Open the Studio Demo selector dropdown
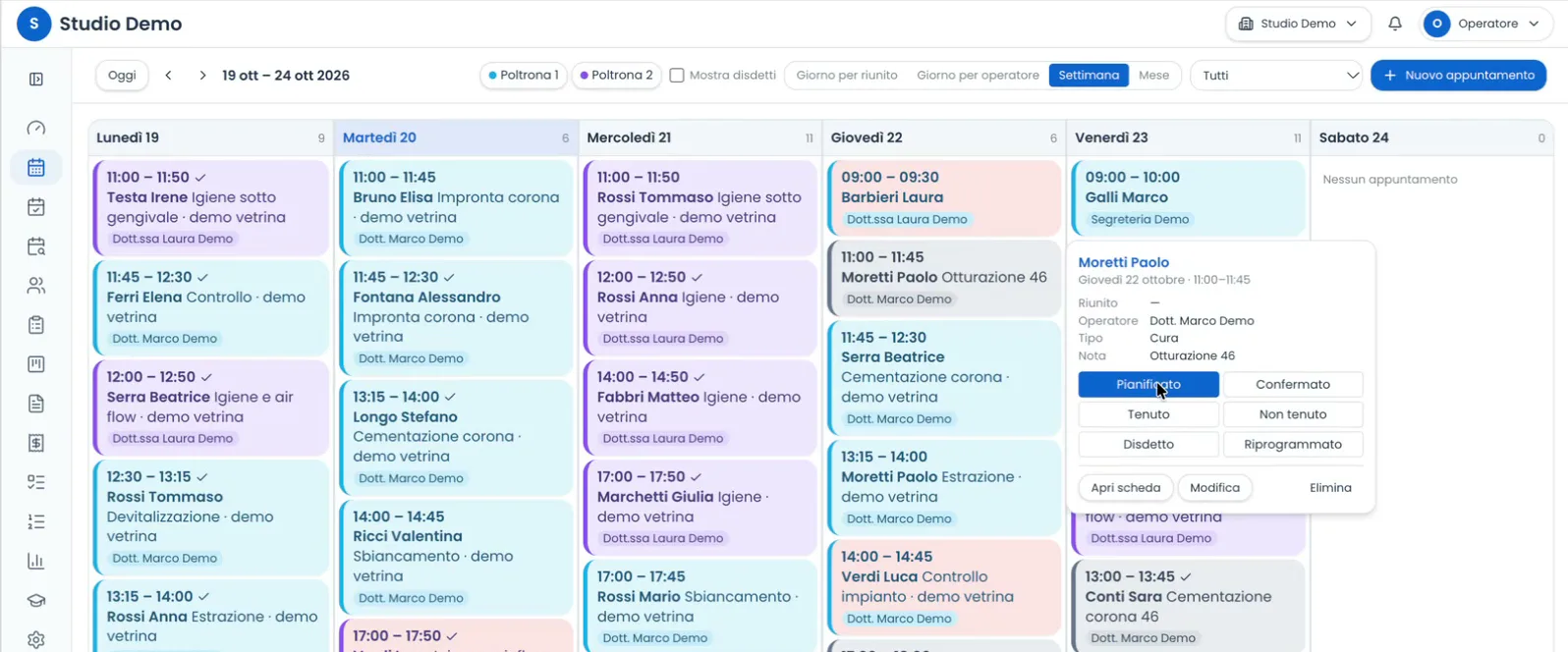 pyautogui.click(x=1298, y=24)
